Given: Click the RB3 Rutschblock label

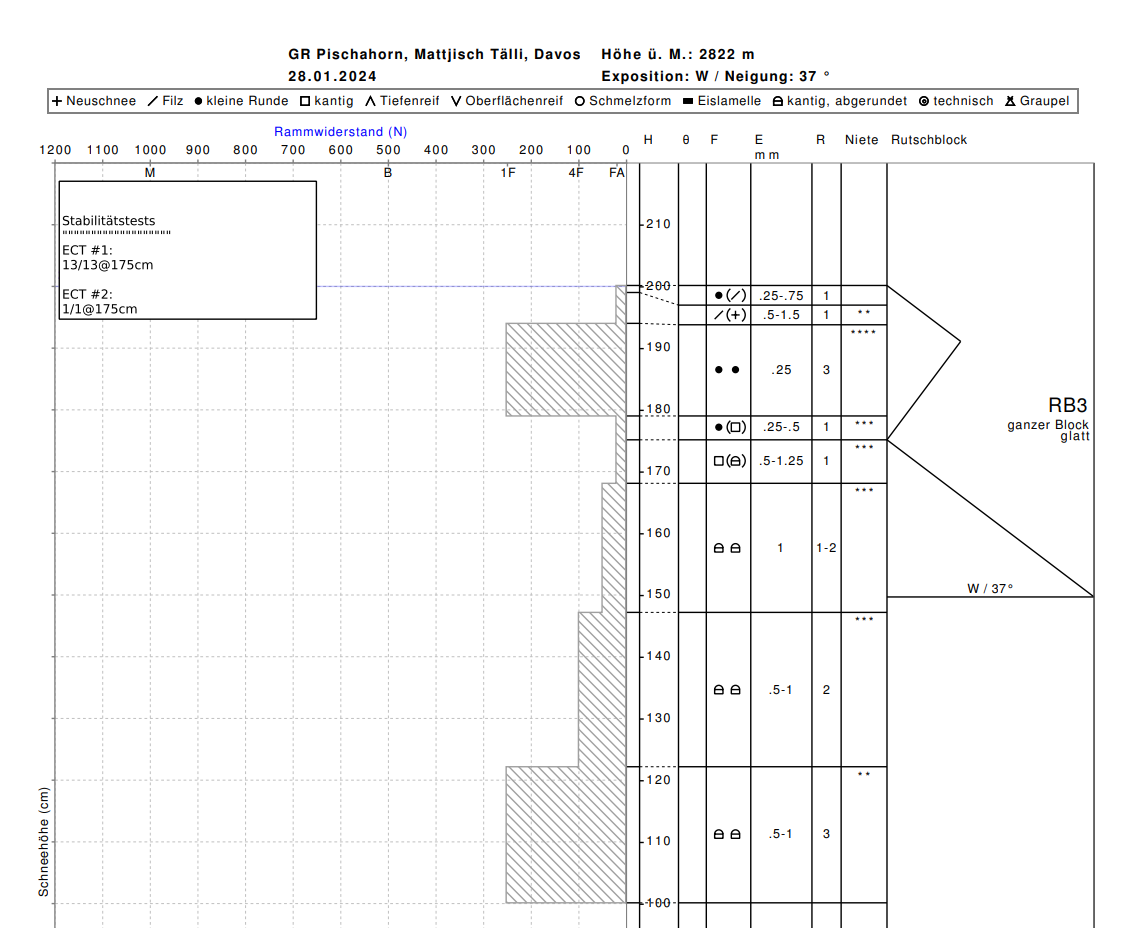Looking at the screenshot, I should (1067, 406).
